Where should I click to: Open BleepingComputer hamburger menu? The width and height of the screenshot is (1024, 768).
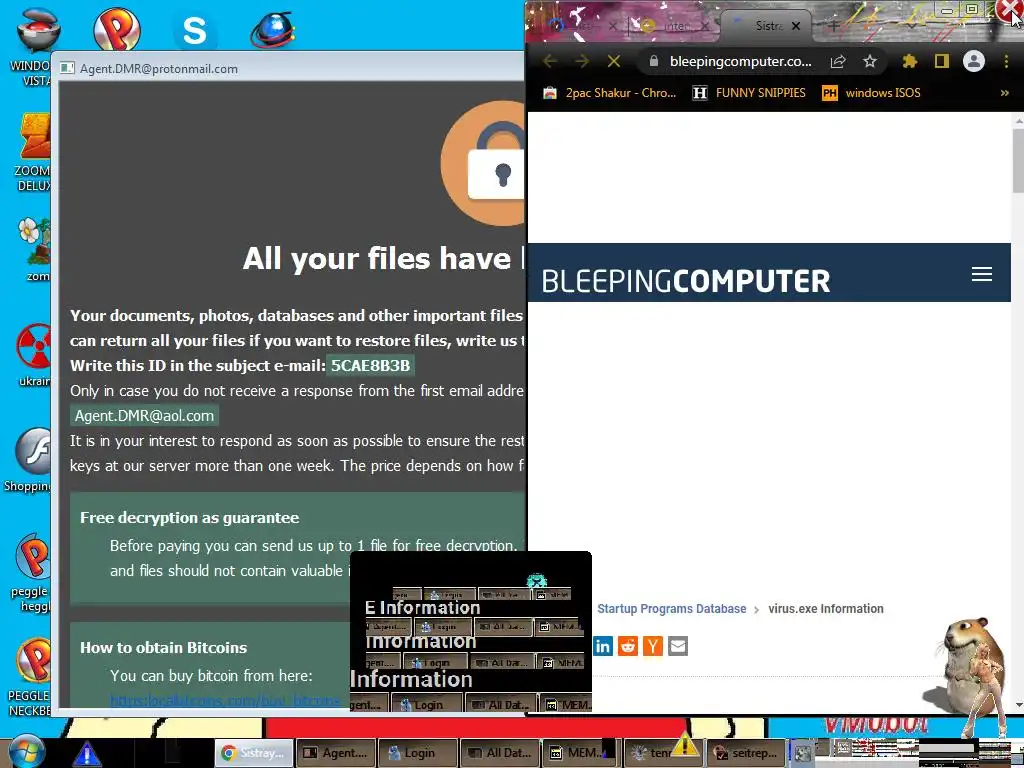pos(982,274)
